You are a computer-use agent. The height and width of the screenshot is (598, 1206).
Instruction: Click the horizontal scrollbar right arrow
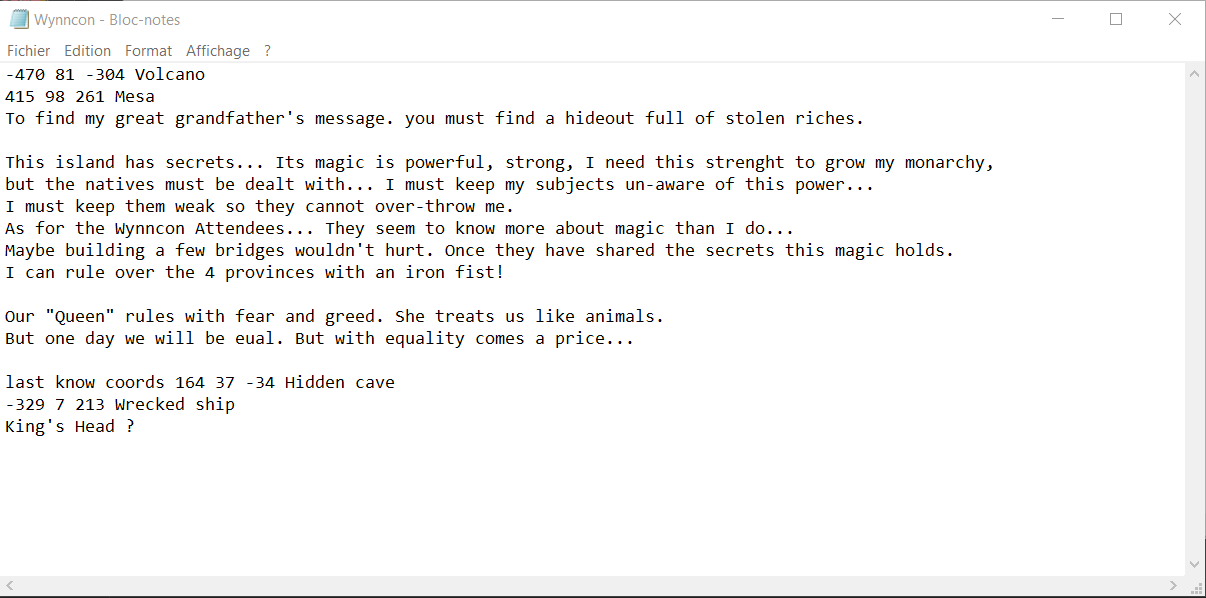click(x=1174, y=586)
